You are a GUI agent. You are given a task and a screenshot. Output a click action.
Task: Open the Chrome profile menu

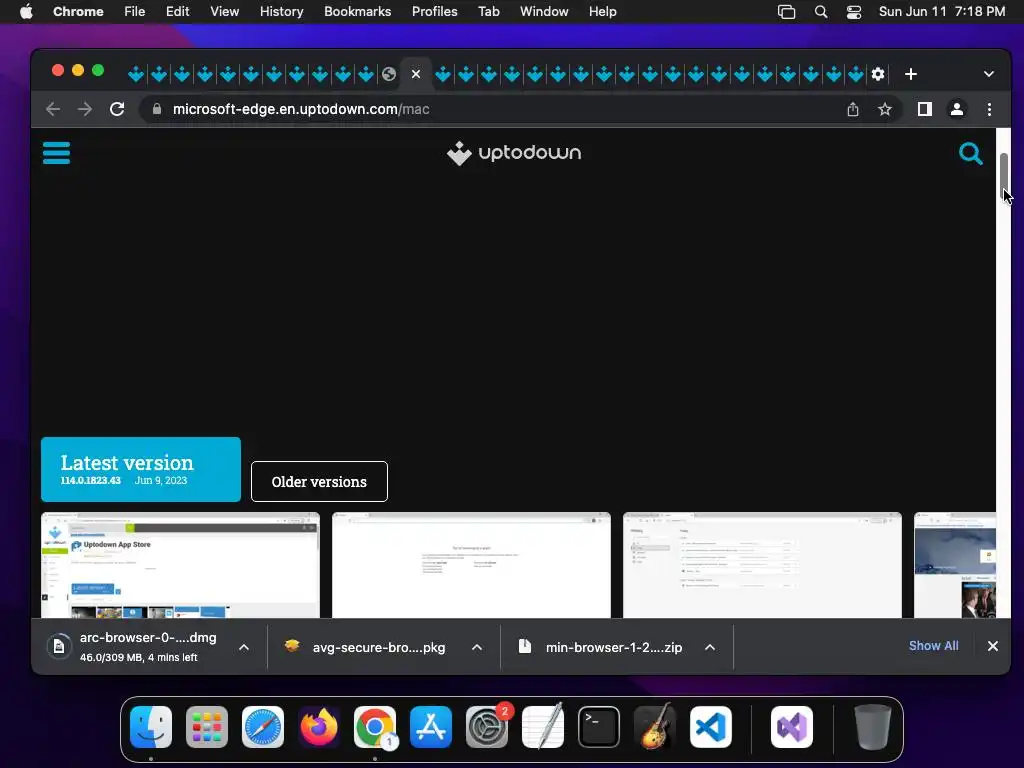click(957, 109)
